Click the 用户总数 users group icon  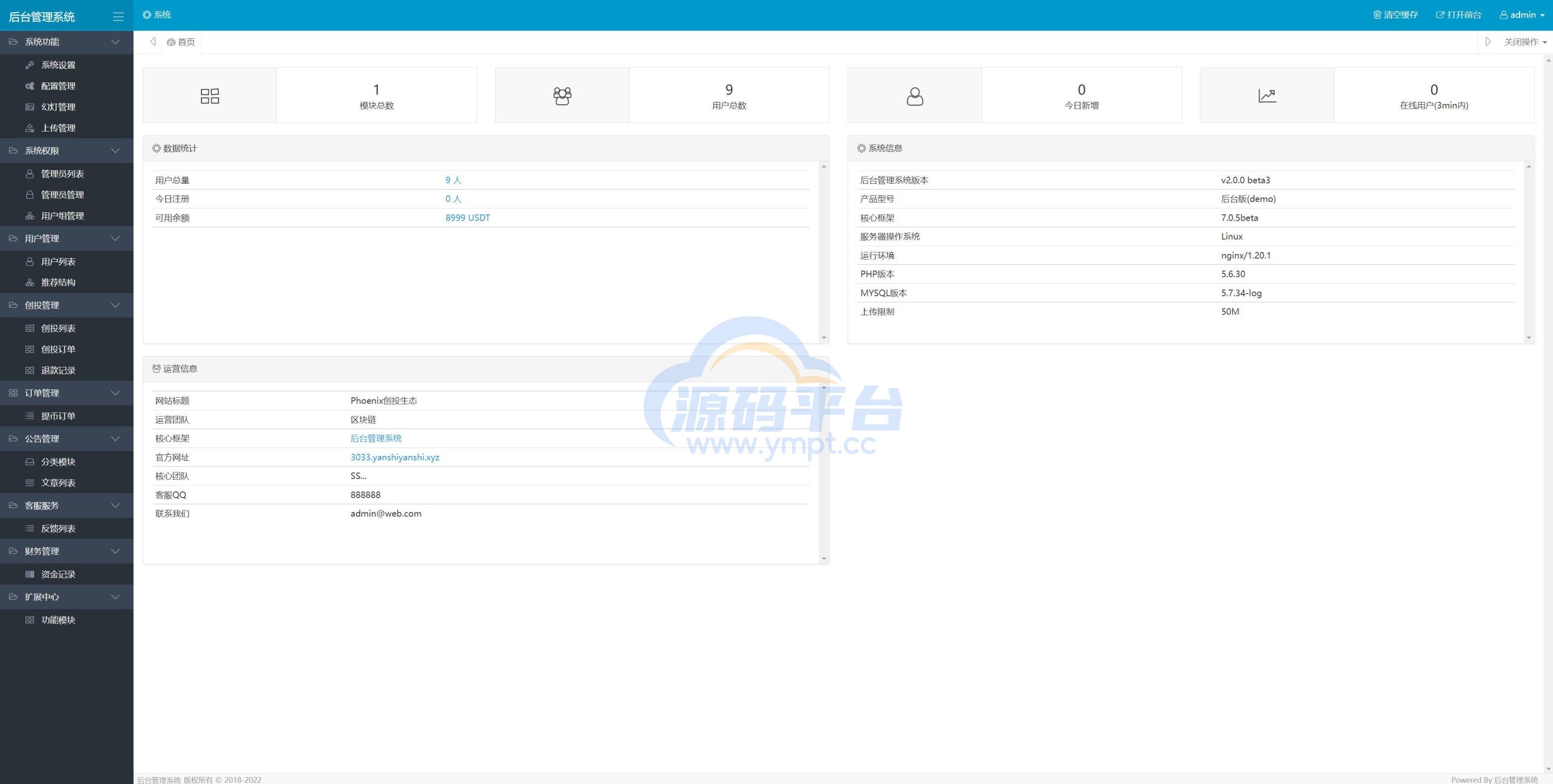pos(562,96)
